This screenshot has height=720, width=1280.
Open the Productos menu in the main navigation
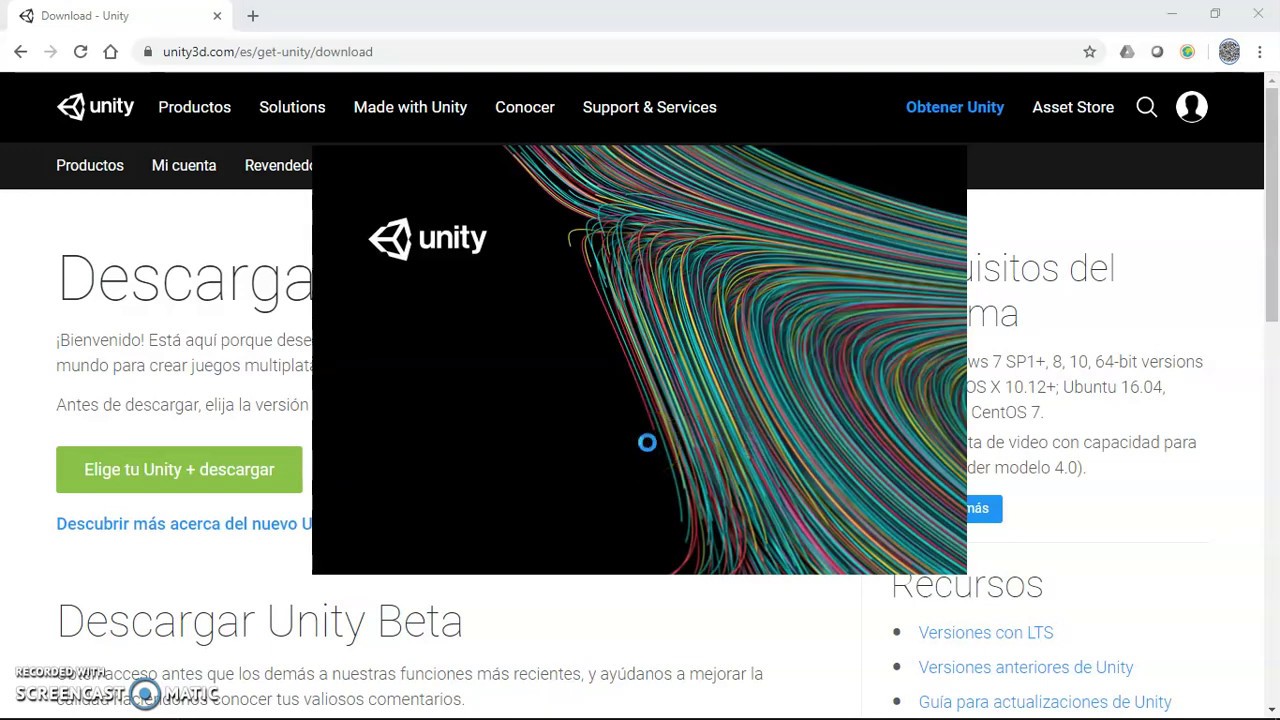(x=194, y=107)
